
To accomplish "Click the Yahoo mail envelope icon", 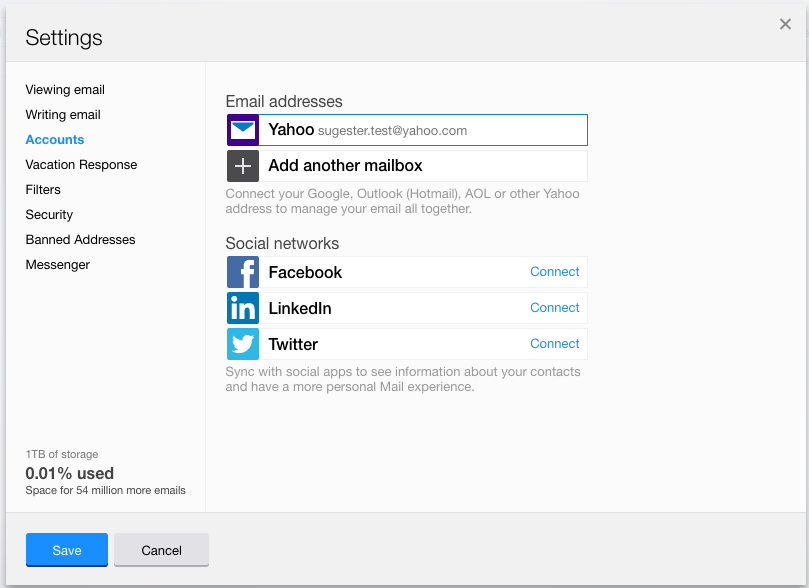I will (x=243, y=130).
